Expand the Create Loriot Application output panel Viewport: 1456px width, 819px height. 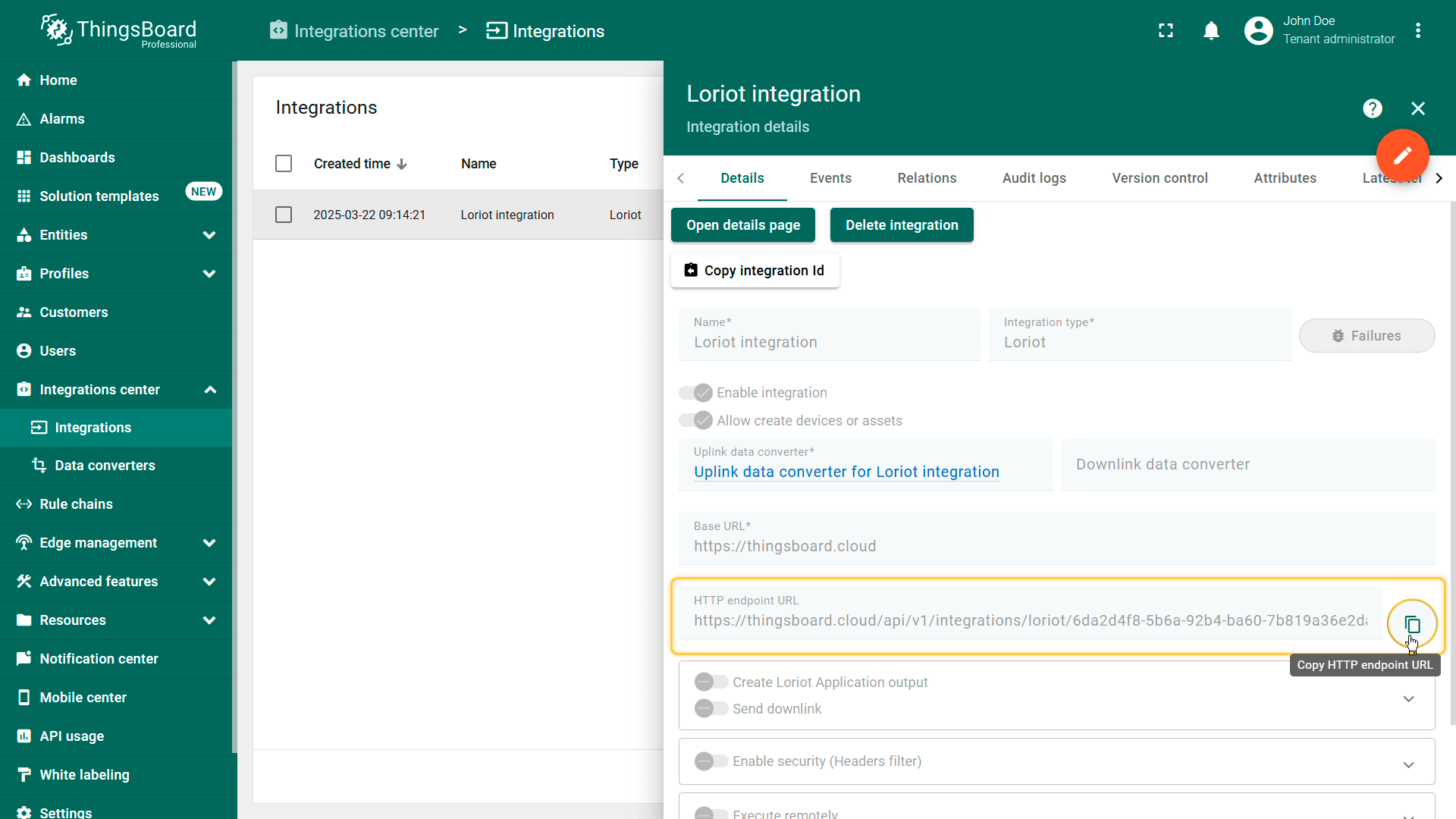pyautogui.click(x=1408, y=698)
